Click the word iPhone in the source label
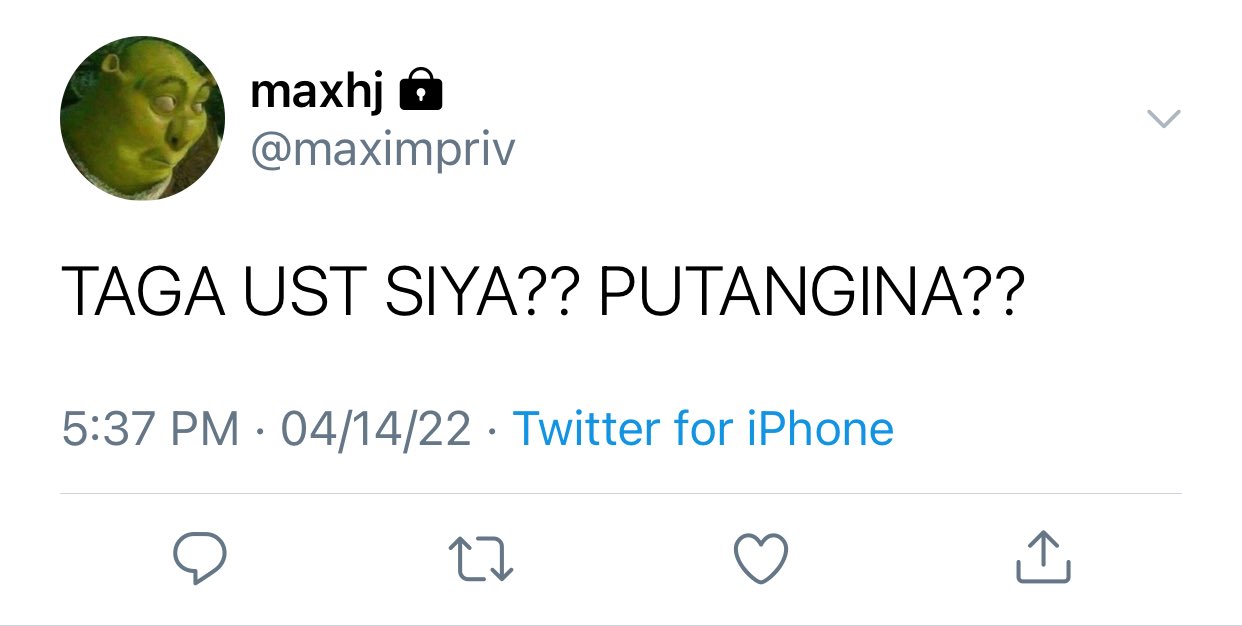 pyautogui.click(x=820, y=429)
